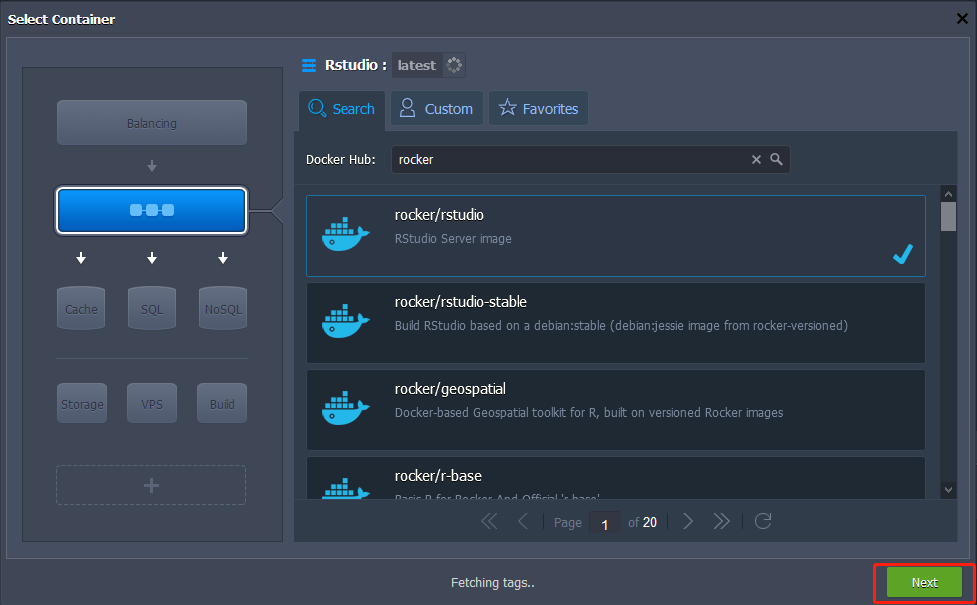Jump to the last results page
Viewport: 977px width, 605px height.
click(x=721, y=521)
